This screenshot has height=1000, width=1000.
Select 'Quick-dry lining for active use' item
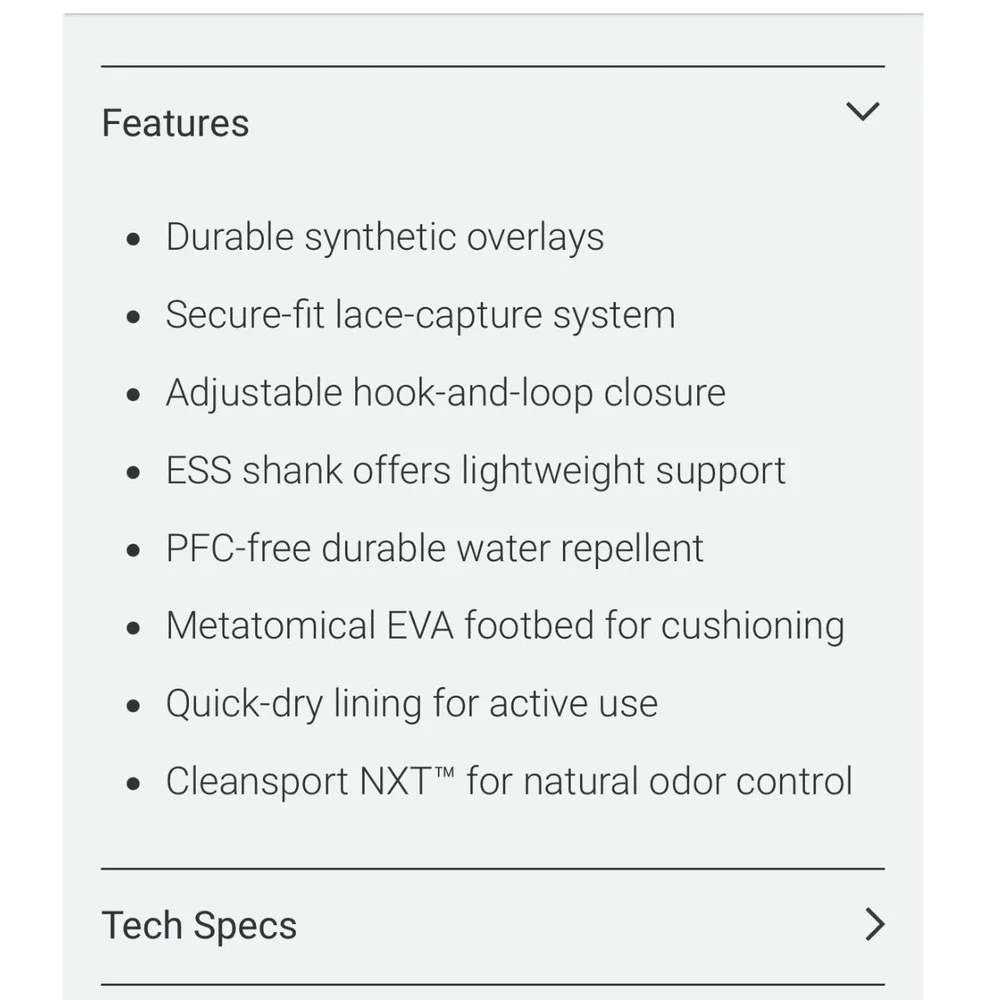(x=411, y=704)
